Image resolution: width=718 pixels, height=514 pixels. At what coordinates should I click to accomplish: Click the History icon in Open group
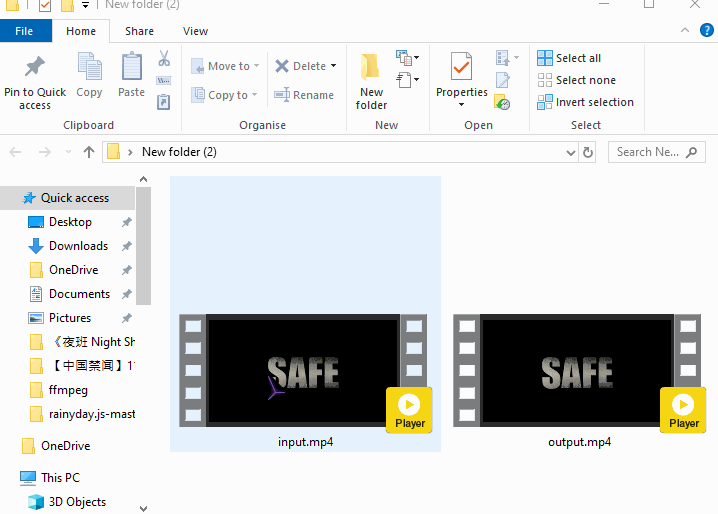point(502,102)
